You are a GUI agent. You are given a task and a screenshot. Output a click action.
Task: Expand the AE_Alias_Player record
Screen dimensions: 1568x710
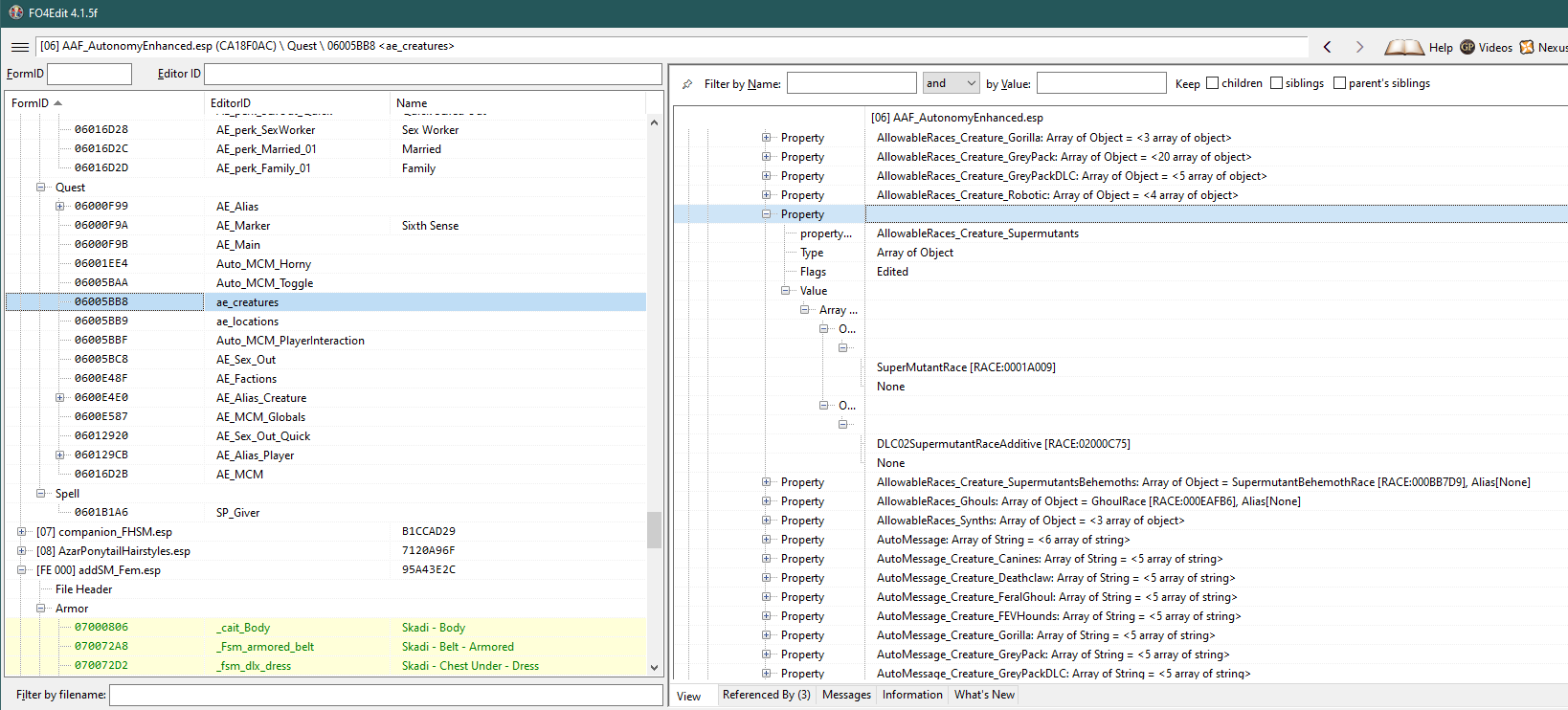pyautogui.click(x=59, y=455)
